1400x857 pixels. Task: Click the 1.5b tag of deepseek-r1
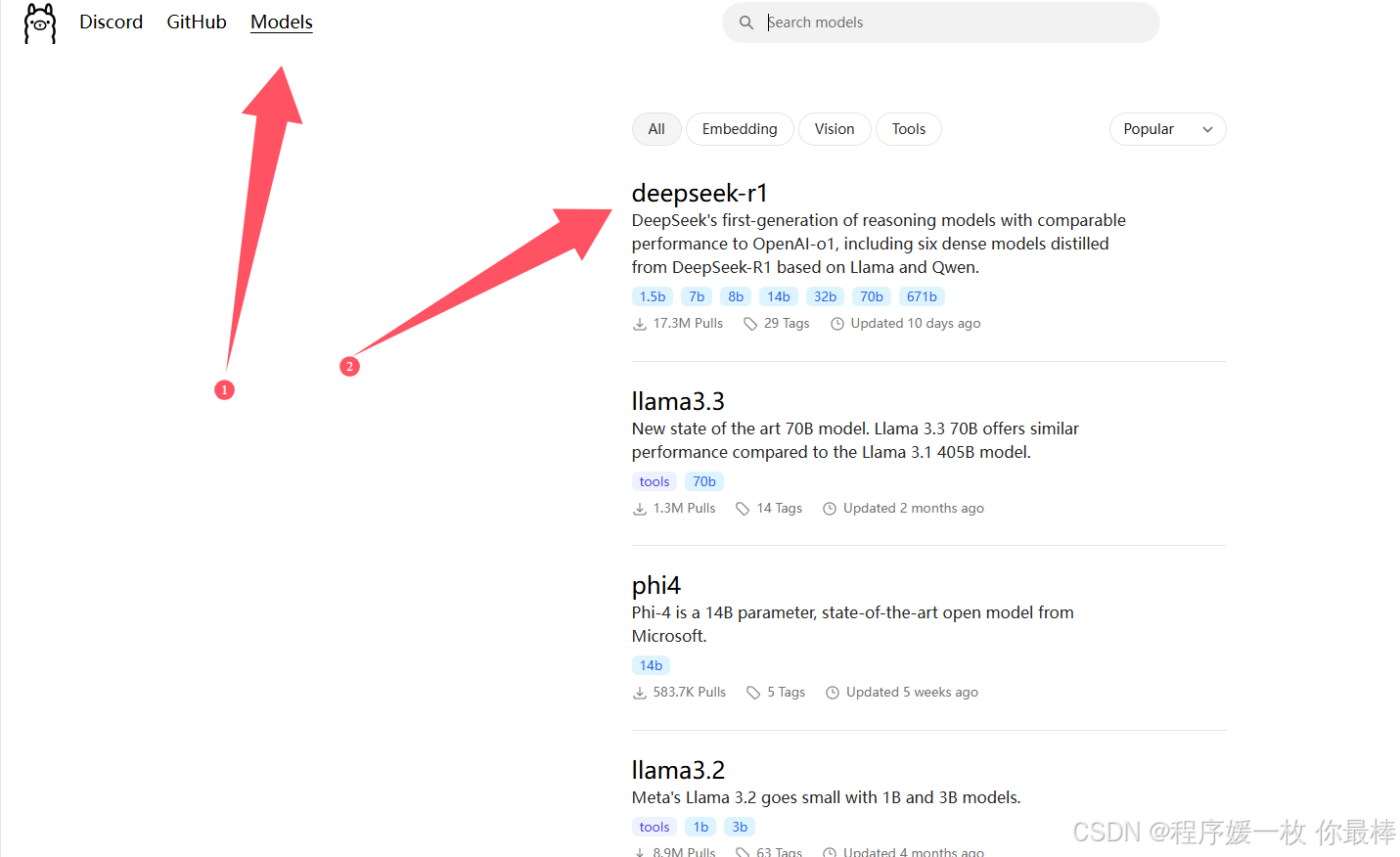click(653, 296)
